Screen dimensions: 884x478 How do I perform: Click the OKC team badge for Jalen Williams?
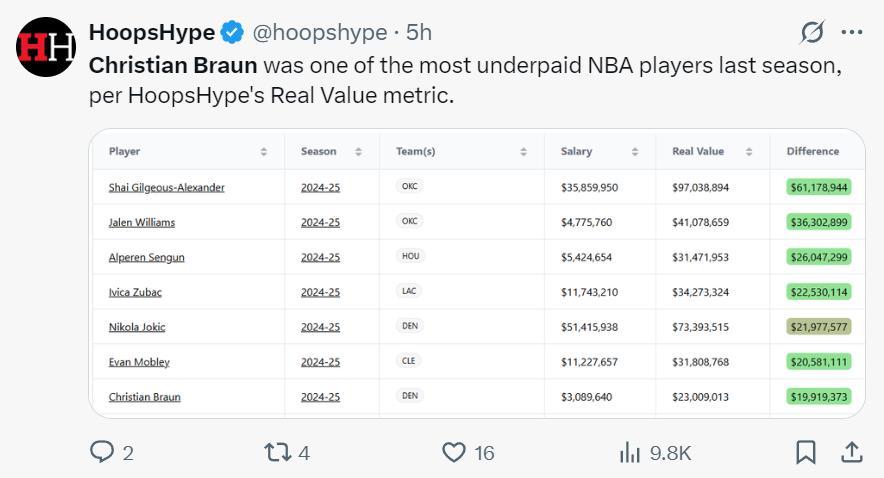(410, 221)
